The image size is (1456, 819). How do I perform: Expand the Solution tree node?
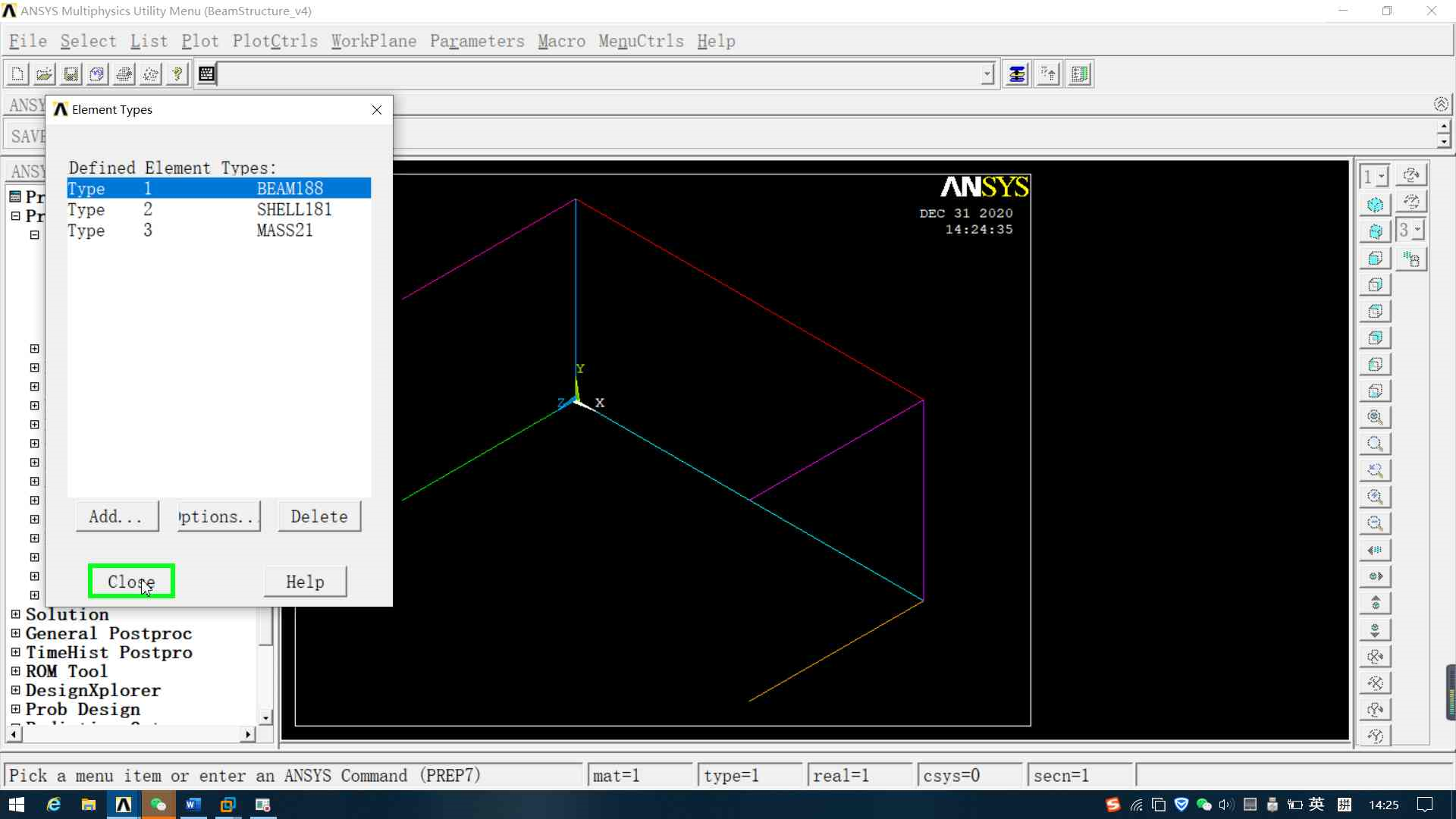pyautogui.click(x=16, y=614)
